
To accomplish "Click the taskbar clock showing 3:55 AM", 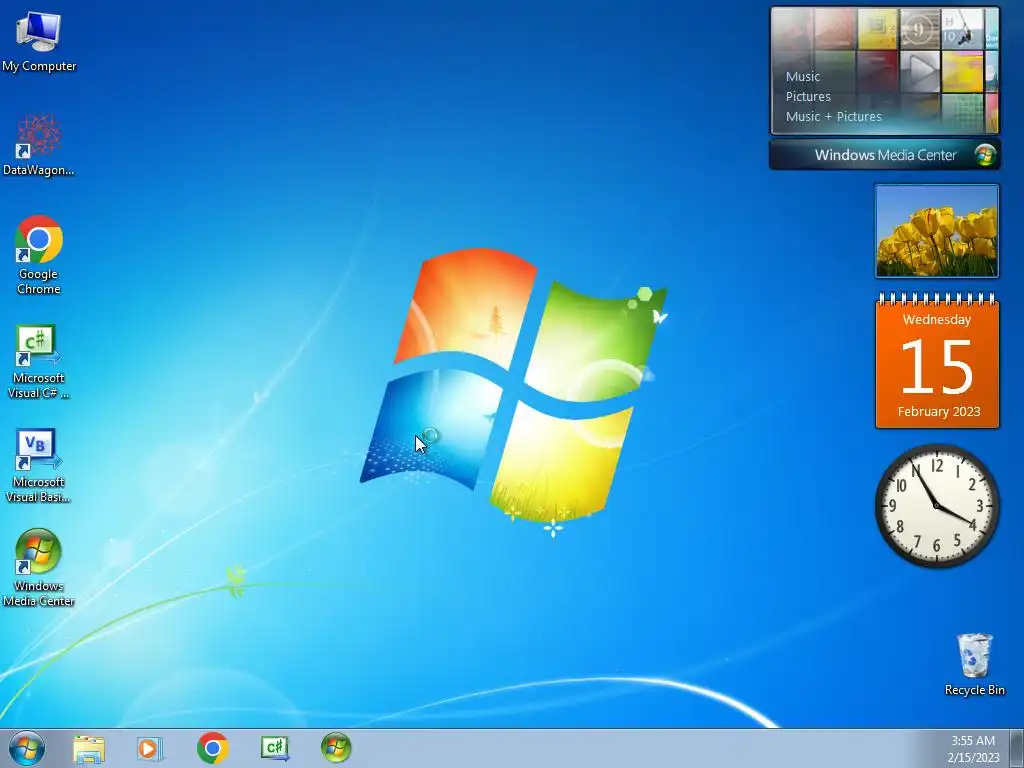I will click(x=973, y=749).
